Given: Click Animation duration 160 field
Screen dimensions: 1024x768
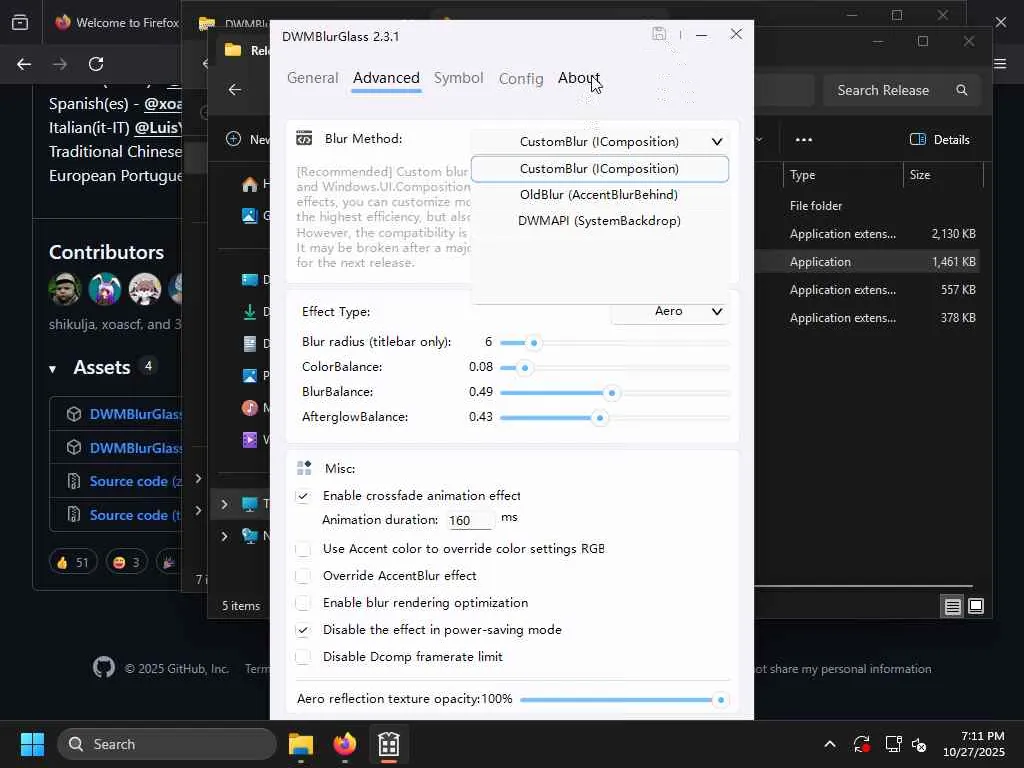Looking at the screenshot, I should [471, 520].
